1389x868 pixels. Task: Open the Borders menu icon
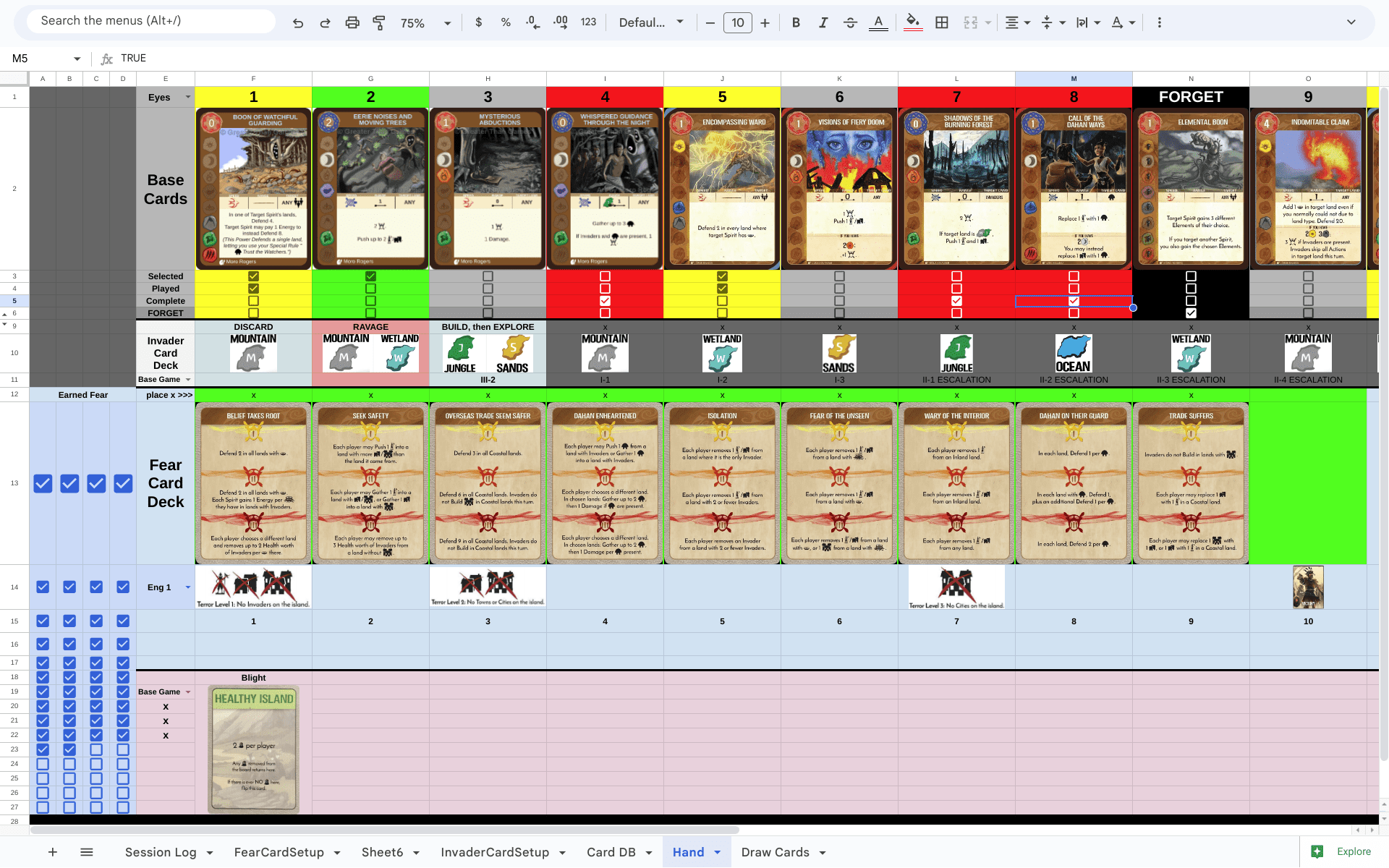tap(941, 22)
